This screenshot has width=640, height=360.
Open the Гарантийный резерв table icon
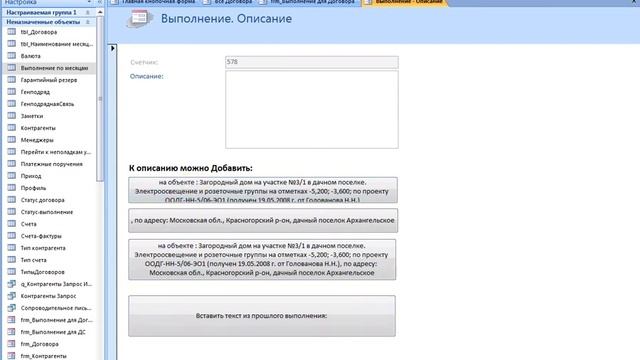(12, 80)
